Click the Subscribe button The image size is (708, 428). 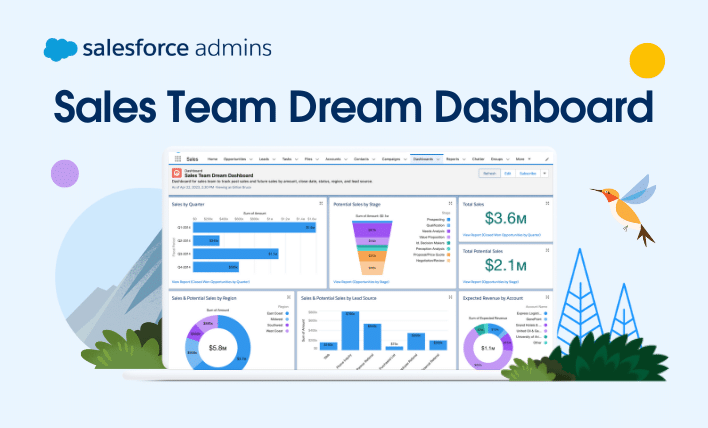[x=527, y=173]
